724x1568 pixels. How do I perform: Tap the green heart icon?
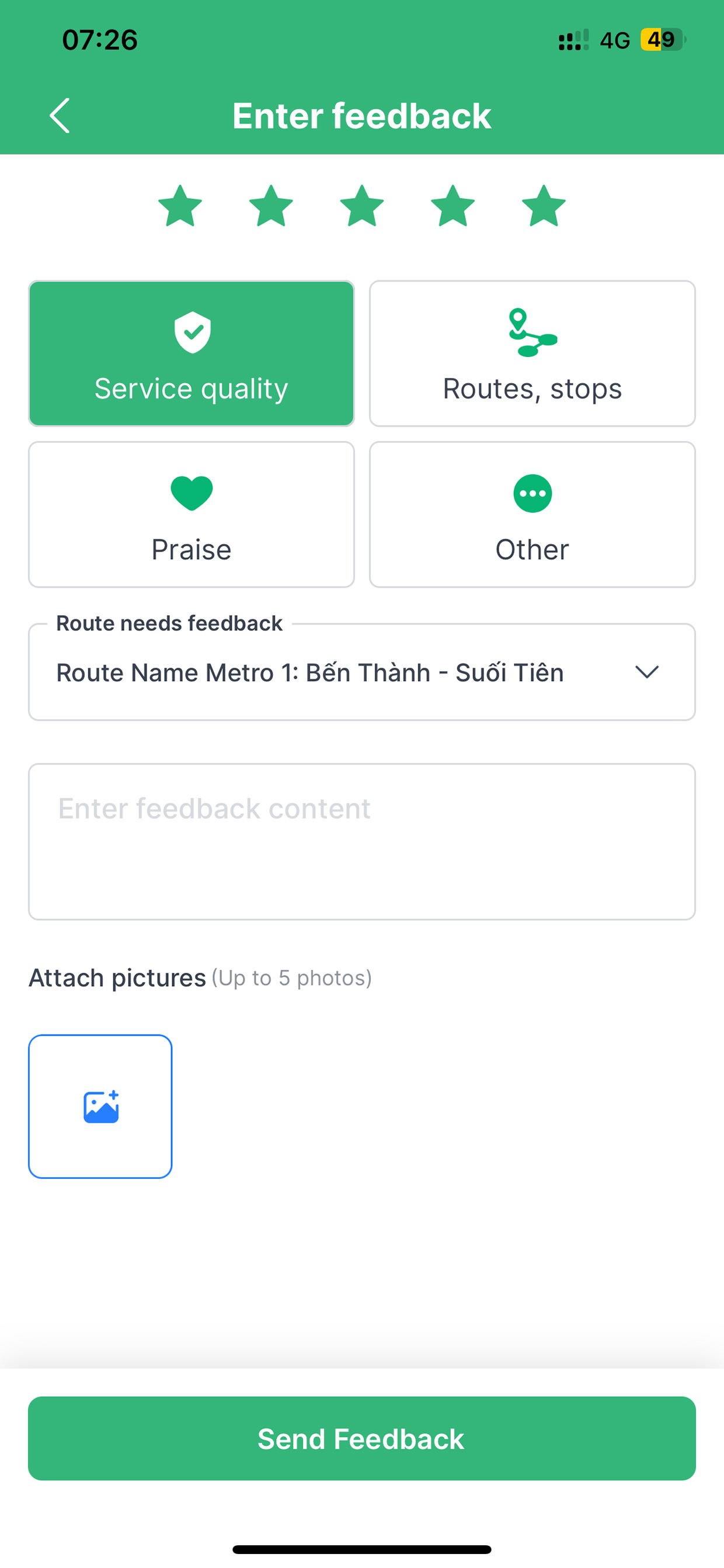coord(192,492)
